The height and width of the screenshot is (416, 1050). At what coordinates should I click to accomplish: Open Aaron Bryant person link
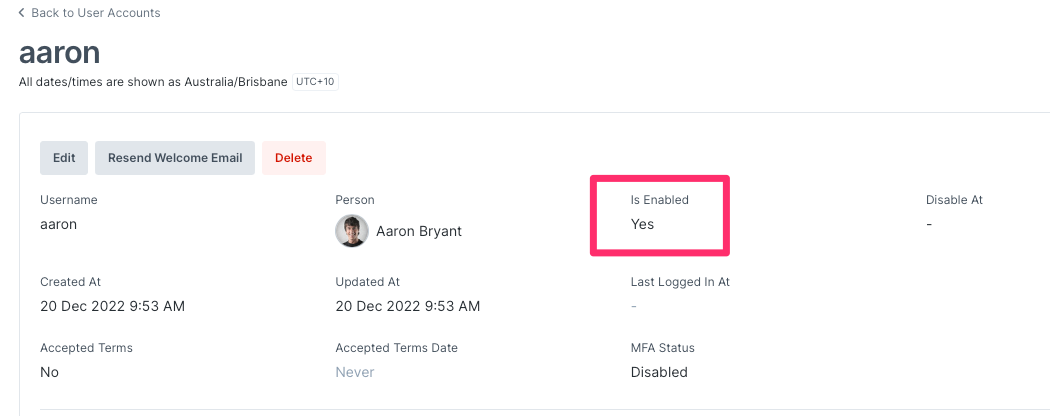click(x=419, y=232)
